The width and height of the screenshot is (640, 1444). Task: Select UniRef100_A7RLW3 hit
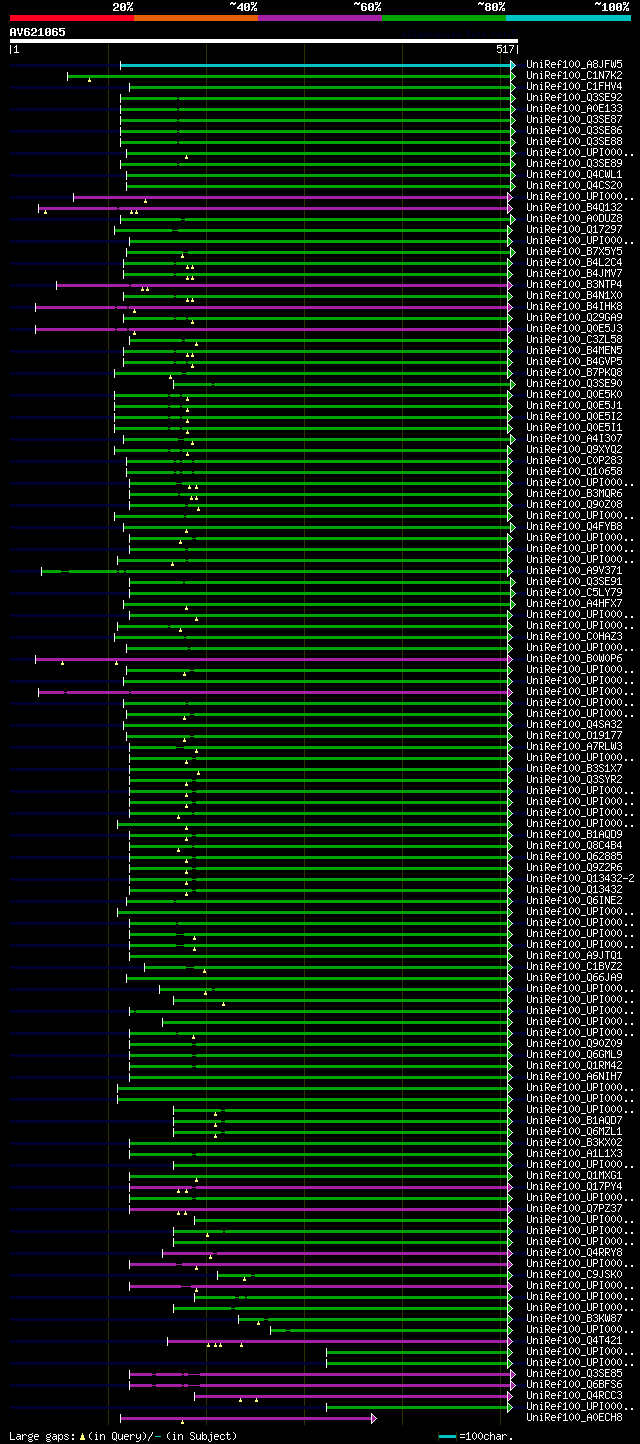[574, 746]
